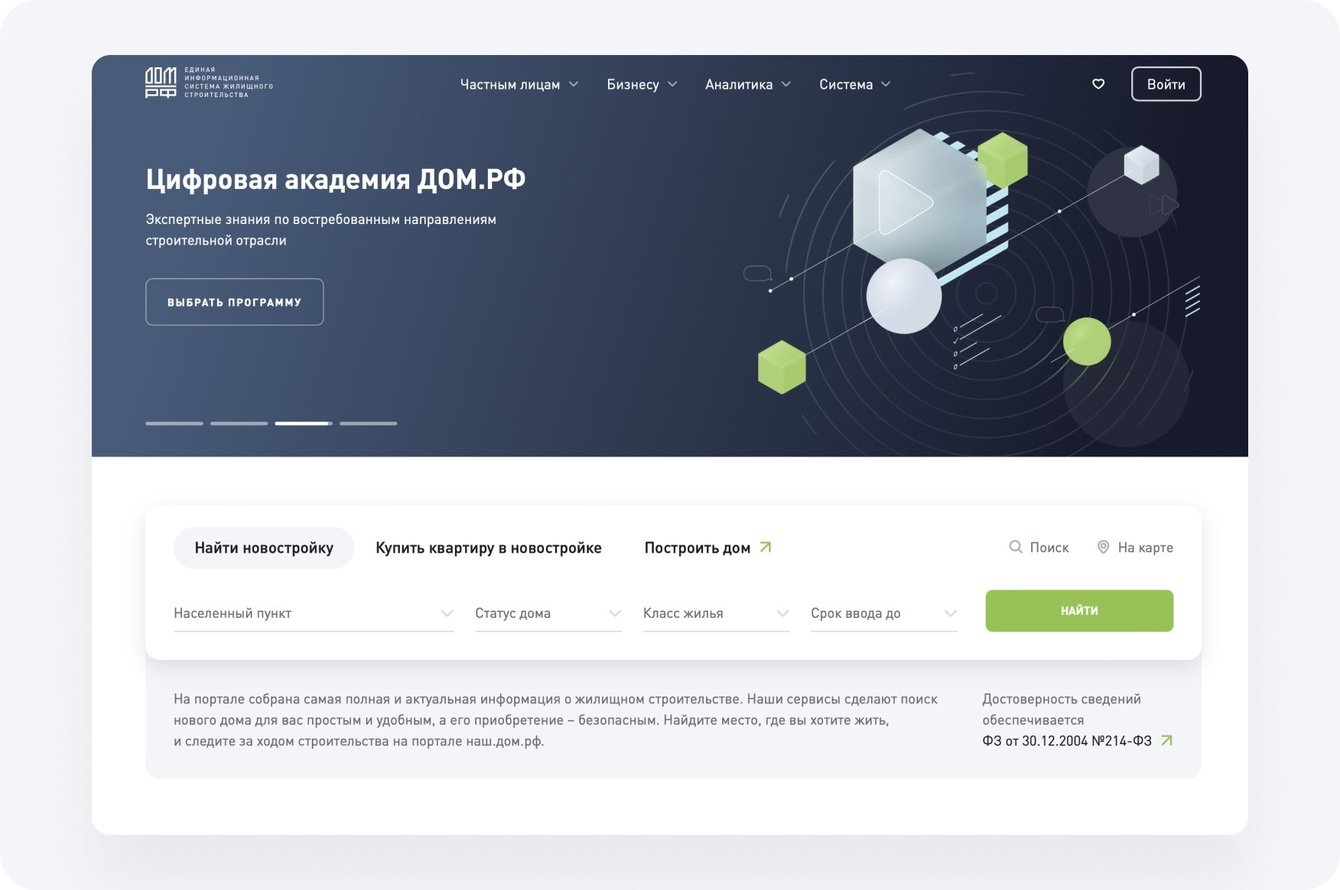This screenshot has height=890, width=1340.
Task: Click the ДОМ.РФ logo in the header
Action: click(x=209, y=83)
